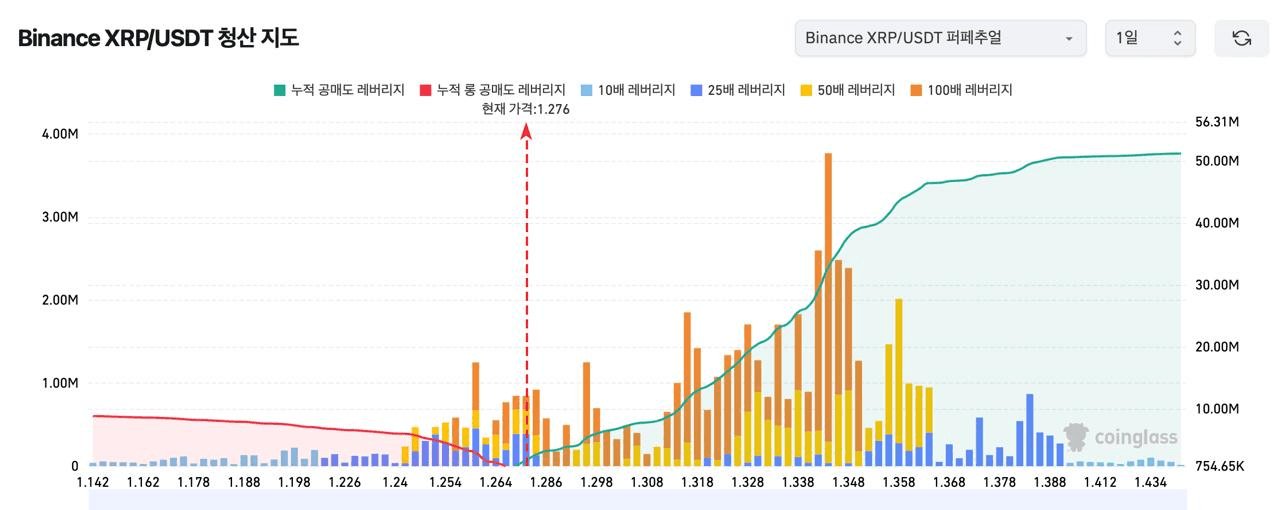Click the 1.368 price axis label
This screenshot has height=510, width=1280.
949,482
